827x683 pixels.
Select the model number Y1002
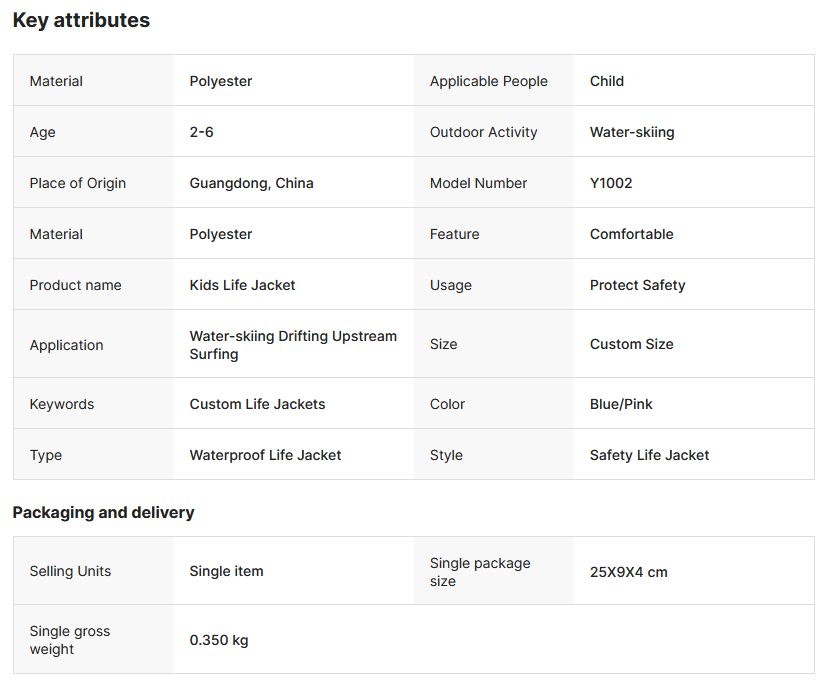click(x=611, y=183)
